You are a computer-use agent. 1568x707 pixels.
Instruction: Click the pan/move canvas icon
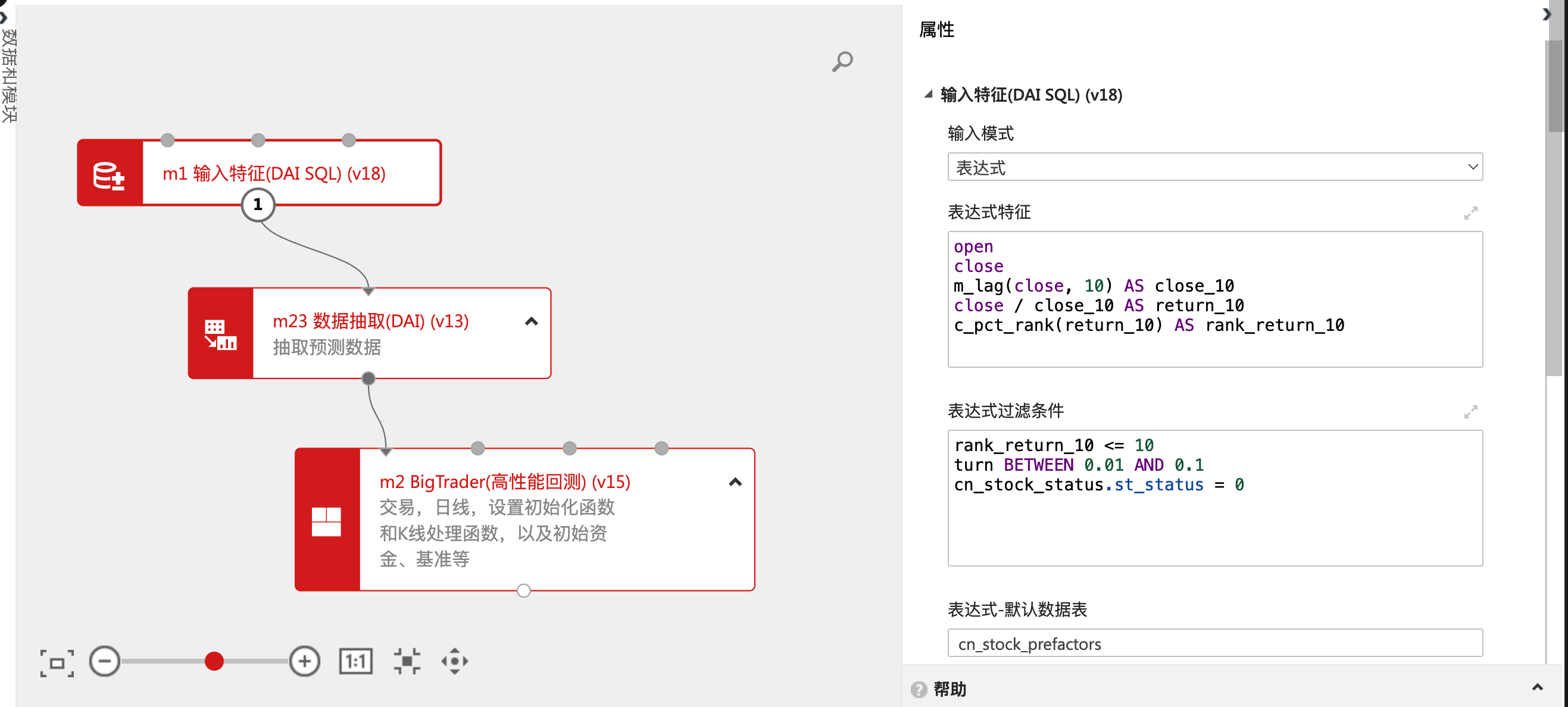click(x=455, y=661)
